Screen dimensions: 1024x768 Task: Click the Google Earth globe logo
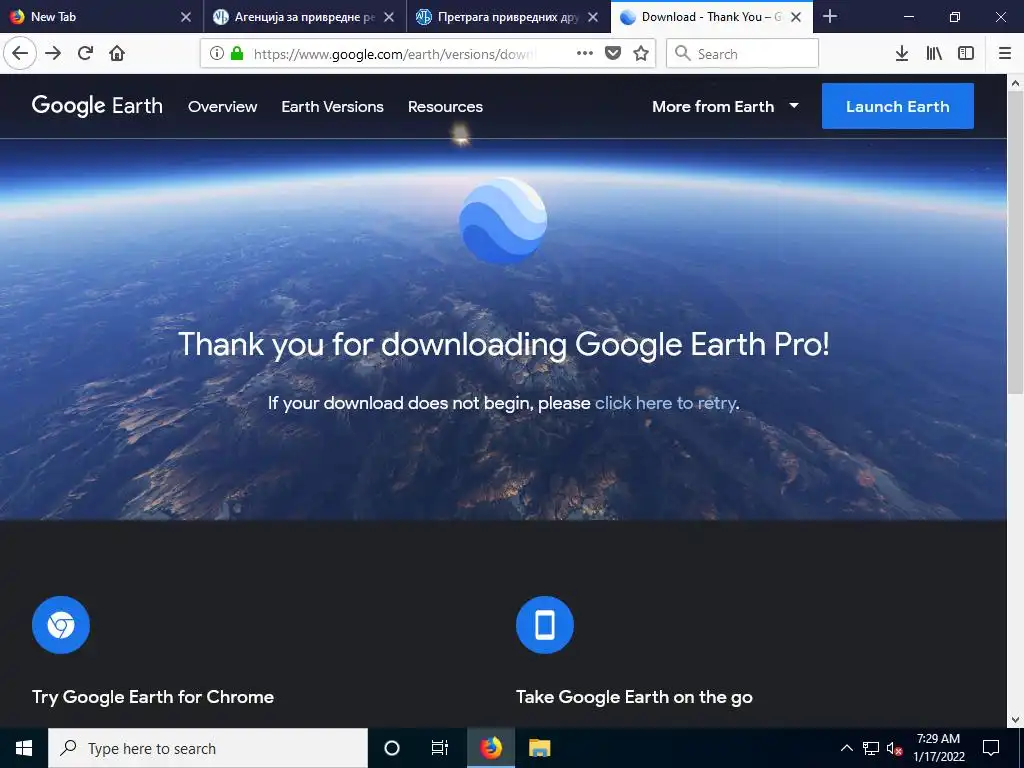[503, 221]
